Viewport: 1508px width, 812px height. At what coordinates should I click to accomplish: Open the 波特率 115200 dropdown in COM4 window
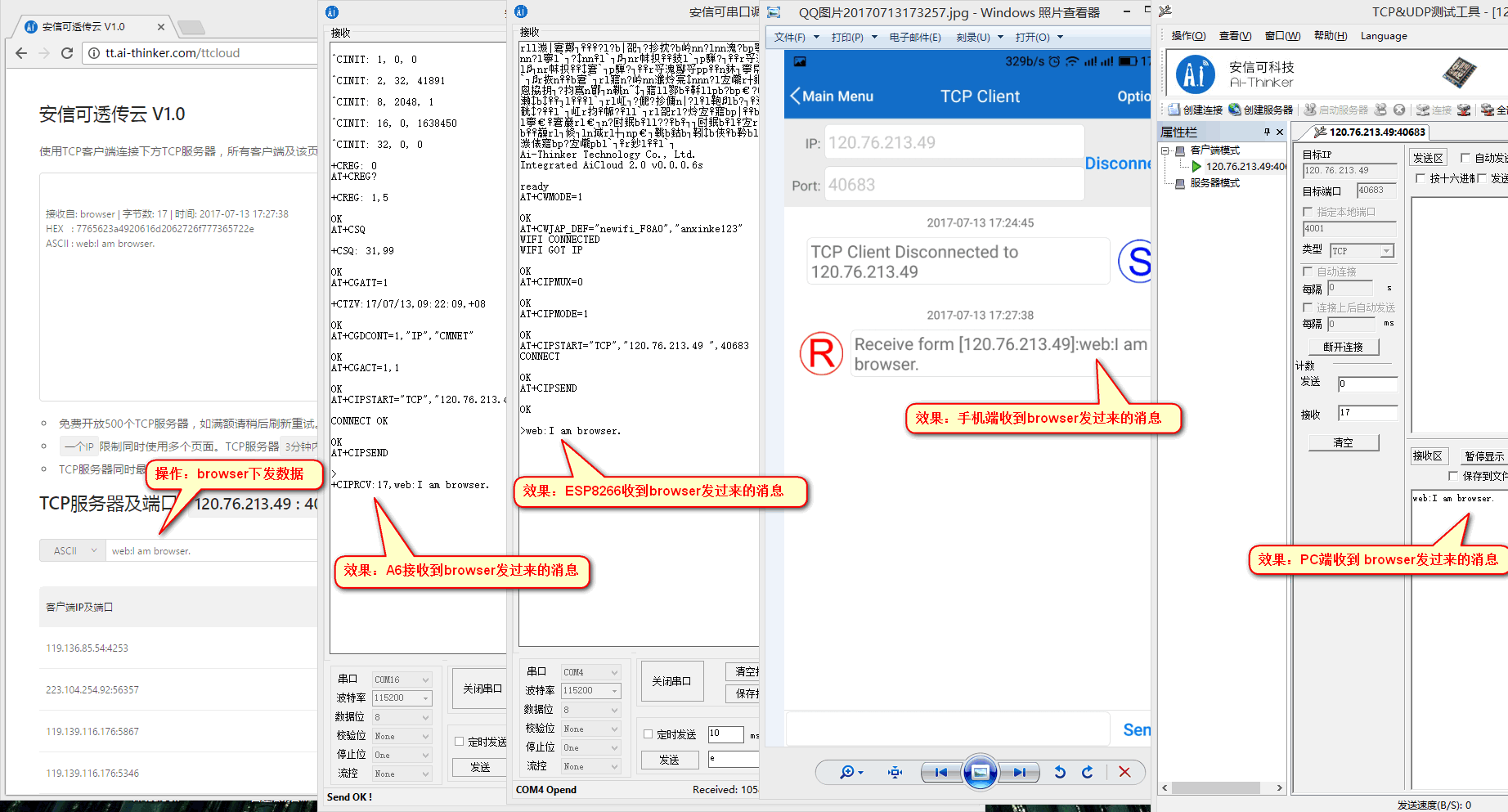coord(590,690)
